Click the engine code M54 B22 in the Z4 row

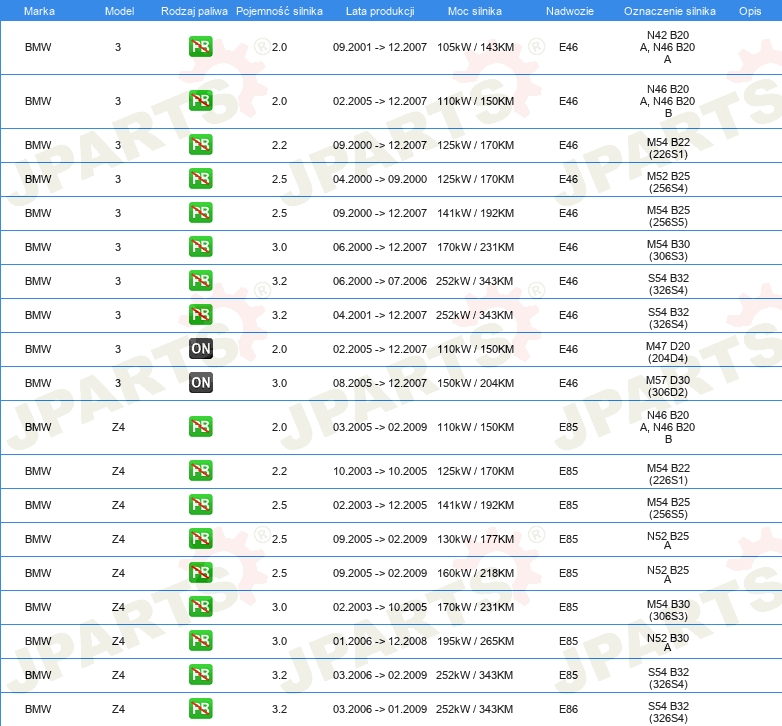pos(667,471)
